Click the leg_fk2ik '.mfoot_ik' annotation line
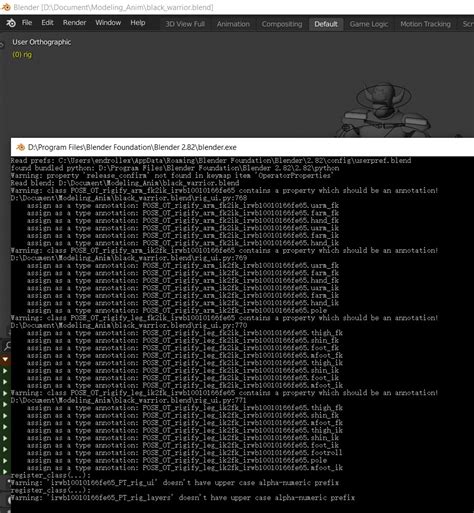 click(185, 385)
